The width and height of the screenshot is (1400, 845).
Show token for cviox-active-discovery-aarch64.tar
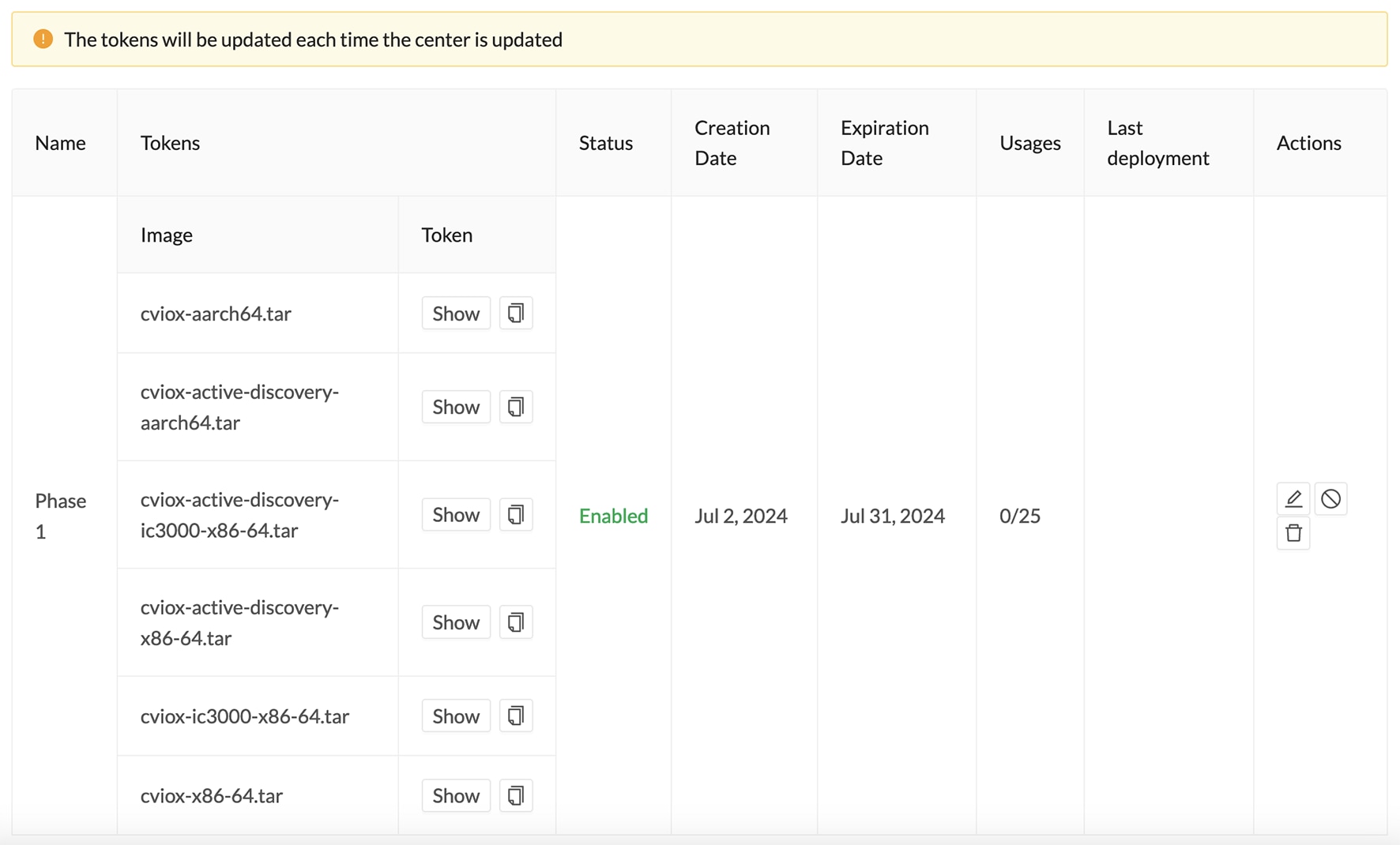456,407
